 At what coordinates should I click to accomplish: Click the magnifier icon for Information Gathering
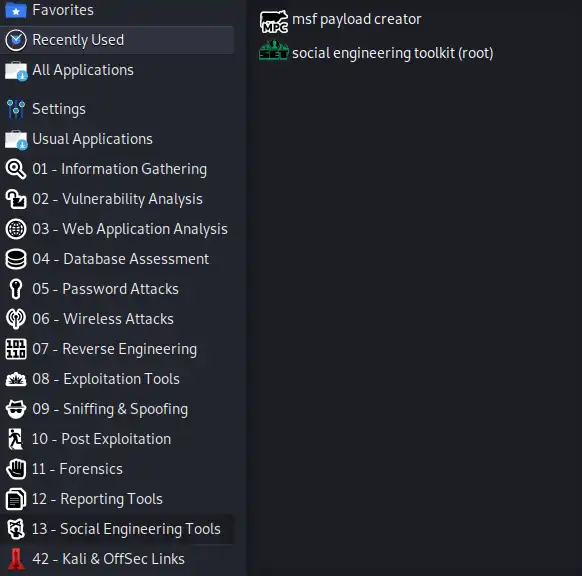(16, 169)
